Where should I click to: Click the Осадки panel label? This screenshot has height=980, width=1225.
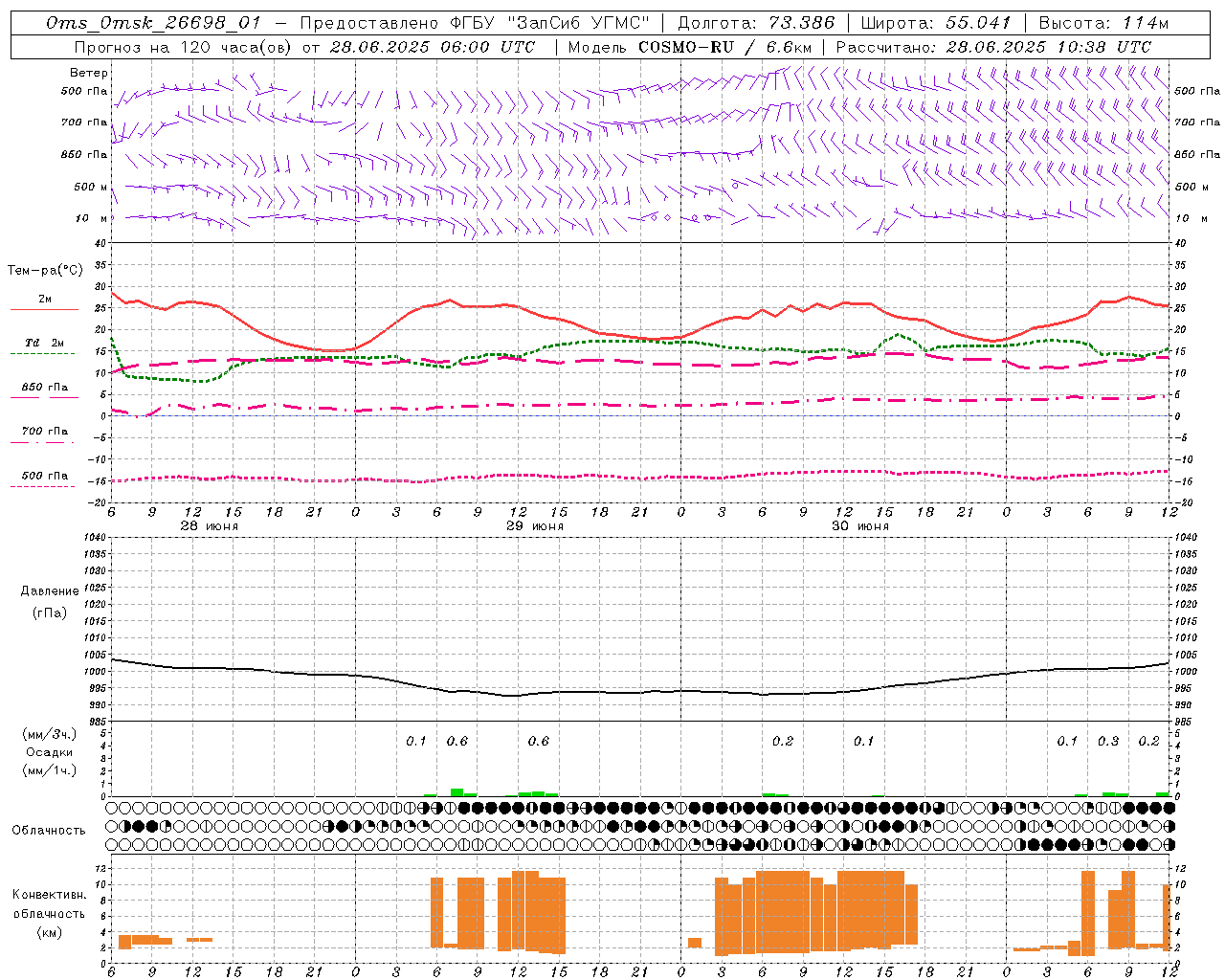pyautogui.click(x=49, y=752)
